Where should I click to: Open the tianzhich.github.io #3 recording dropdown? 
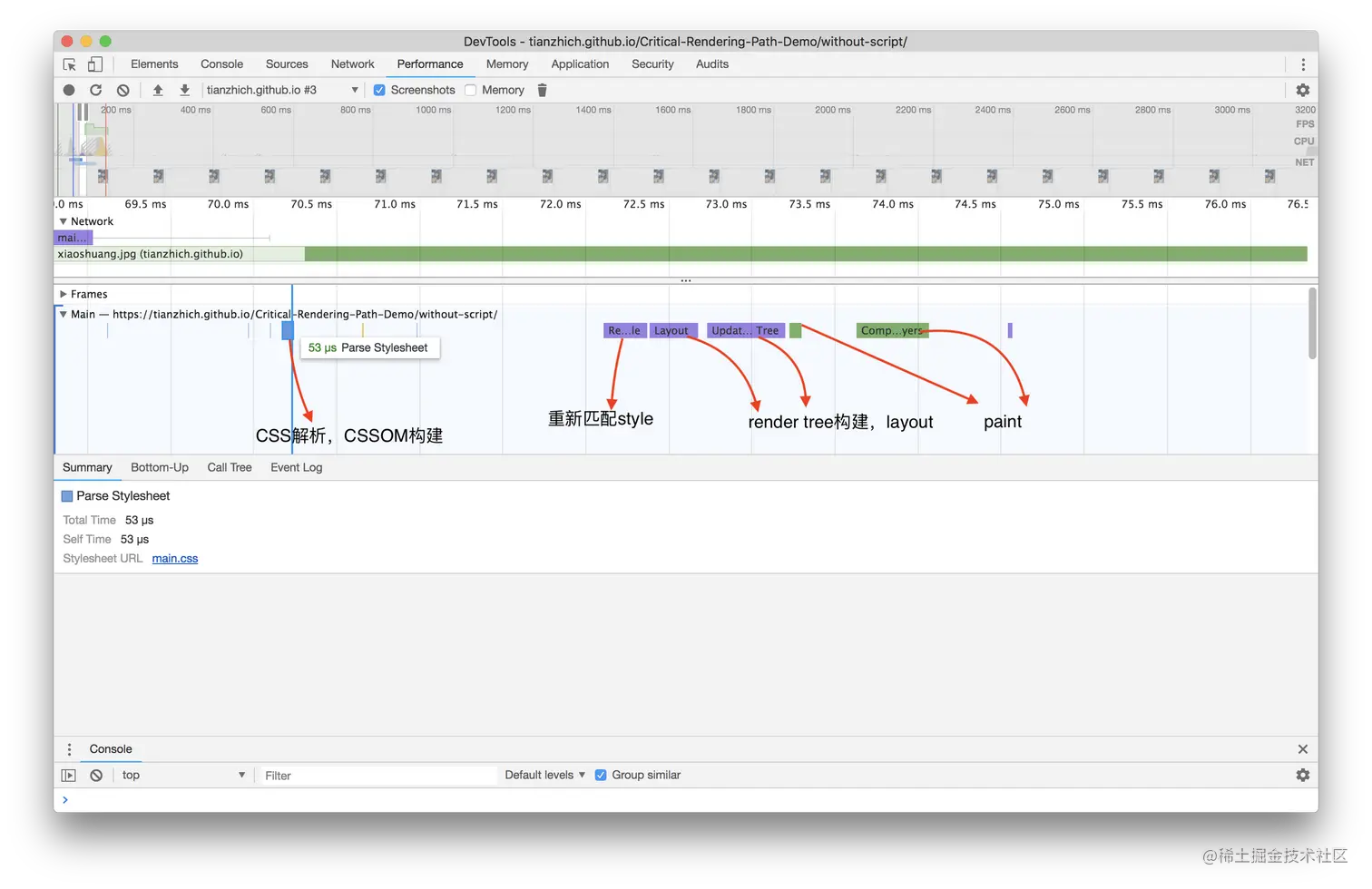click(x=282, y=90)
